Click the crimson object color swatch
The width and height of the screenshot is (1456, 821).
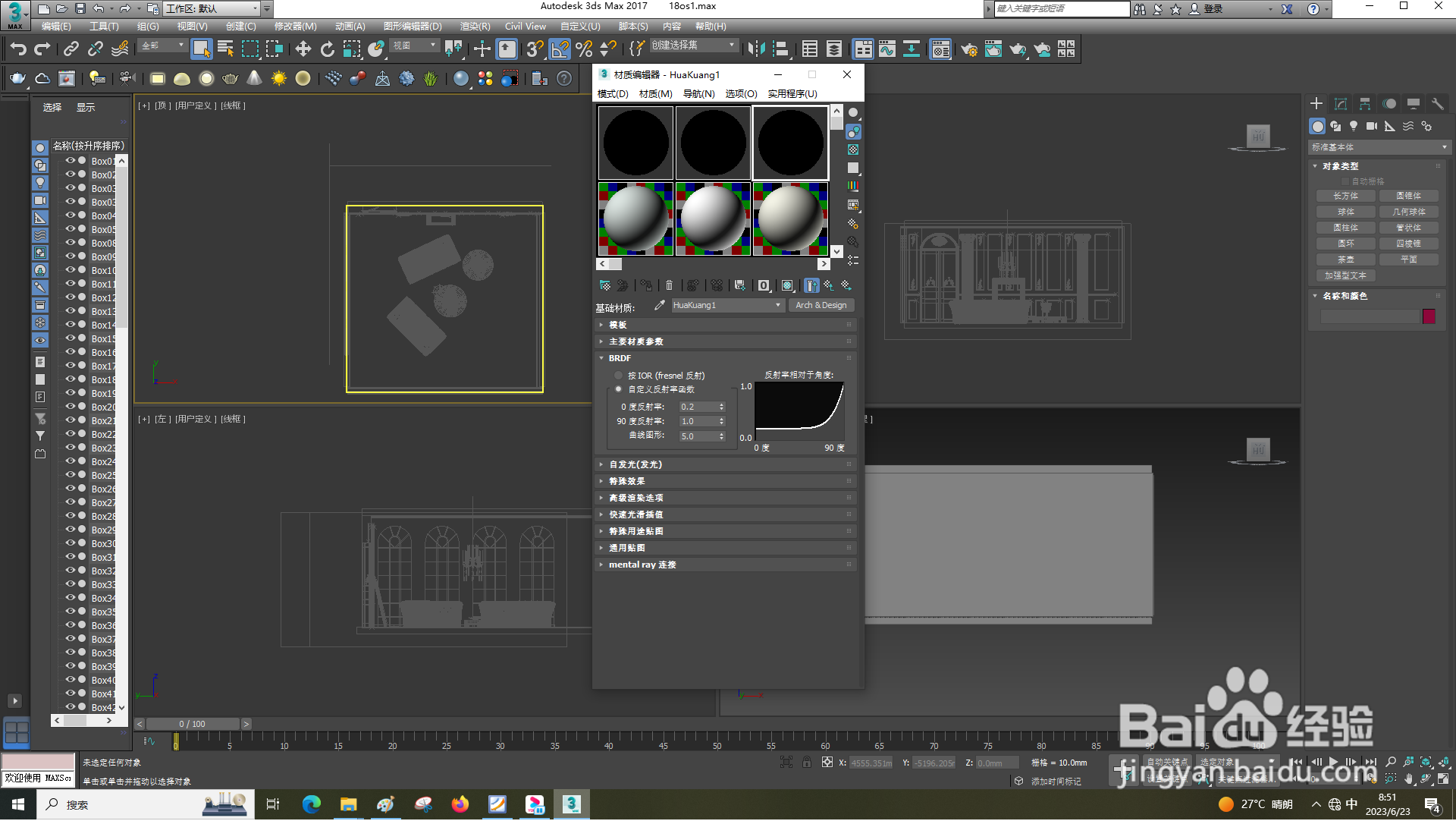click(1429, 316)
